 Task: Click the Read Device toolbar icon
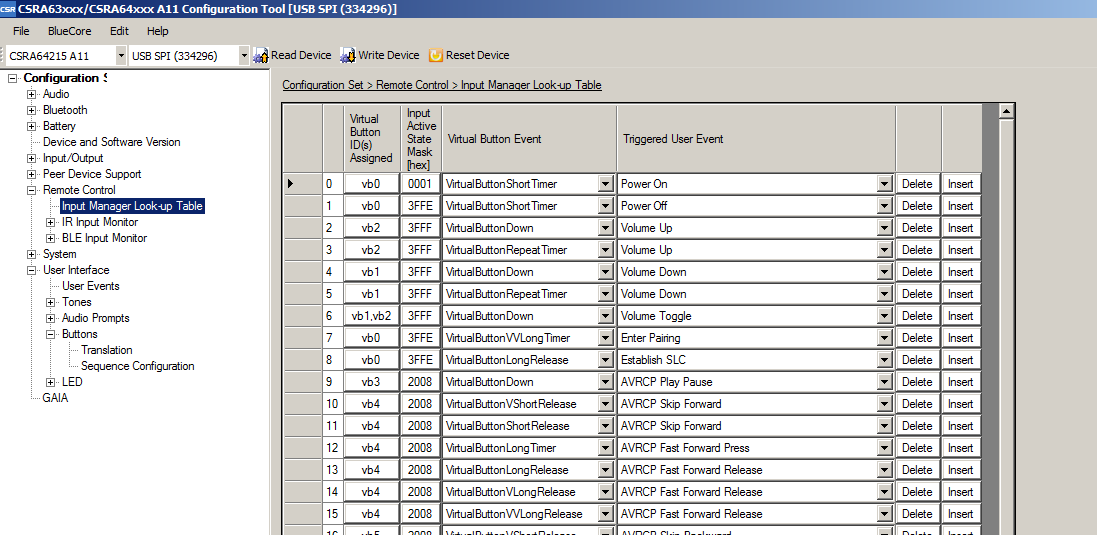[x=262, y=55]
